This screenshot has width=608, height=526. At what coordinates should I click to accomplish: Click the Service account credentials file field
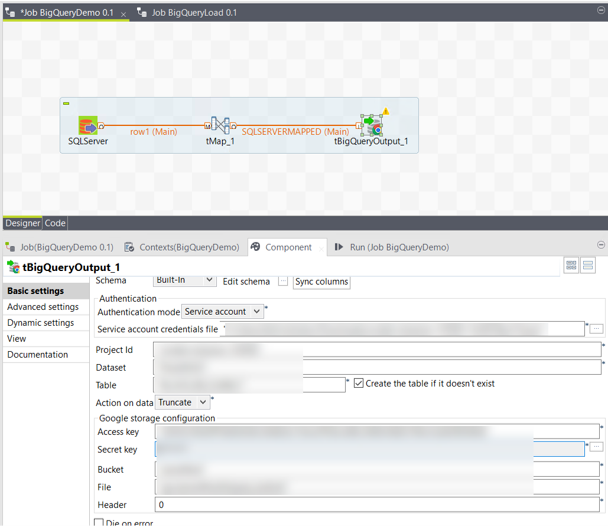[402, 329]
